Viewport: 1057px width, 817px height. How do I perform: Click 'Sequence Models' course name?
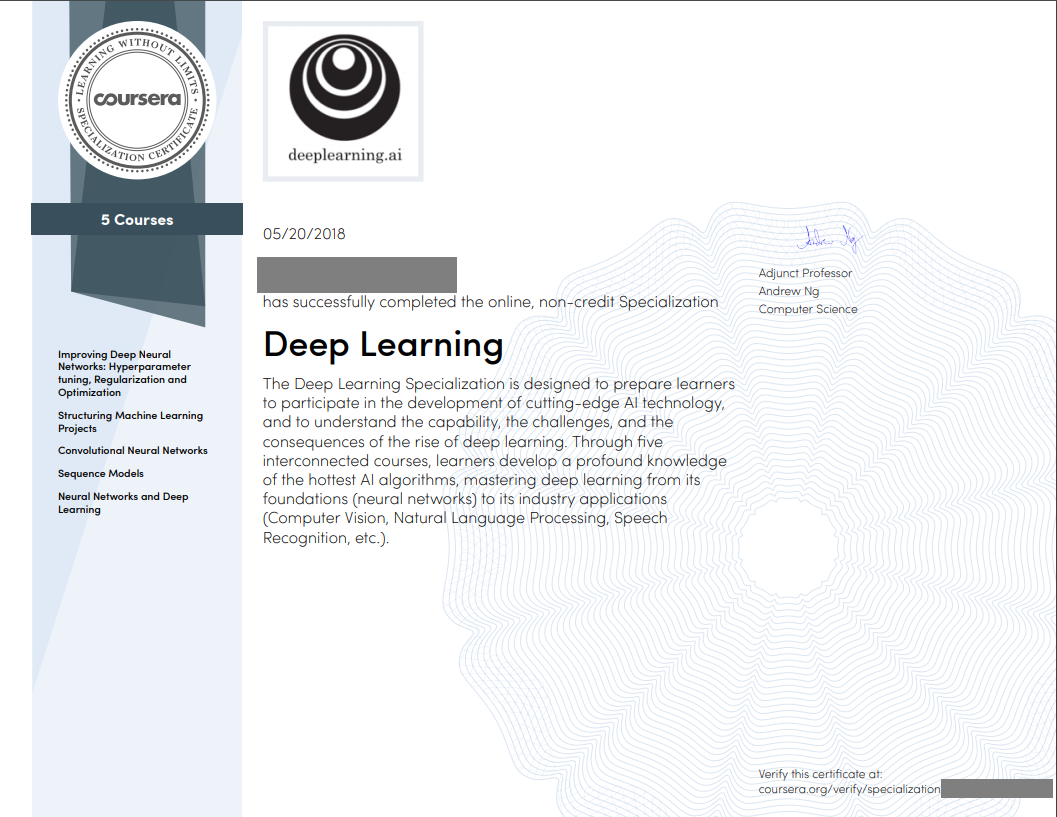coord(100,473)
